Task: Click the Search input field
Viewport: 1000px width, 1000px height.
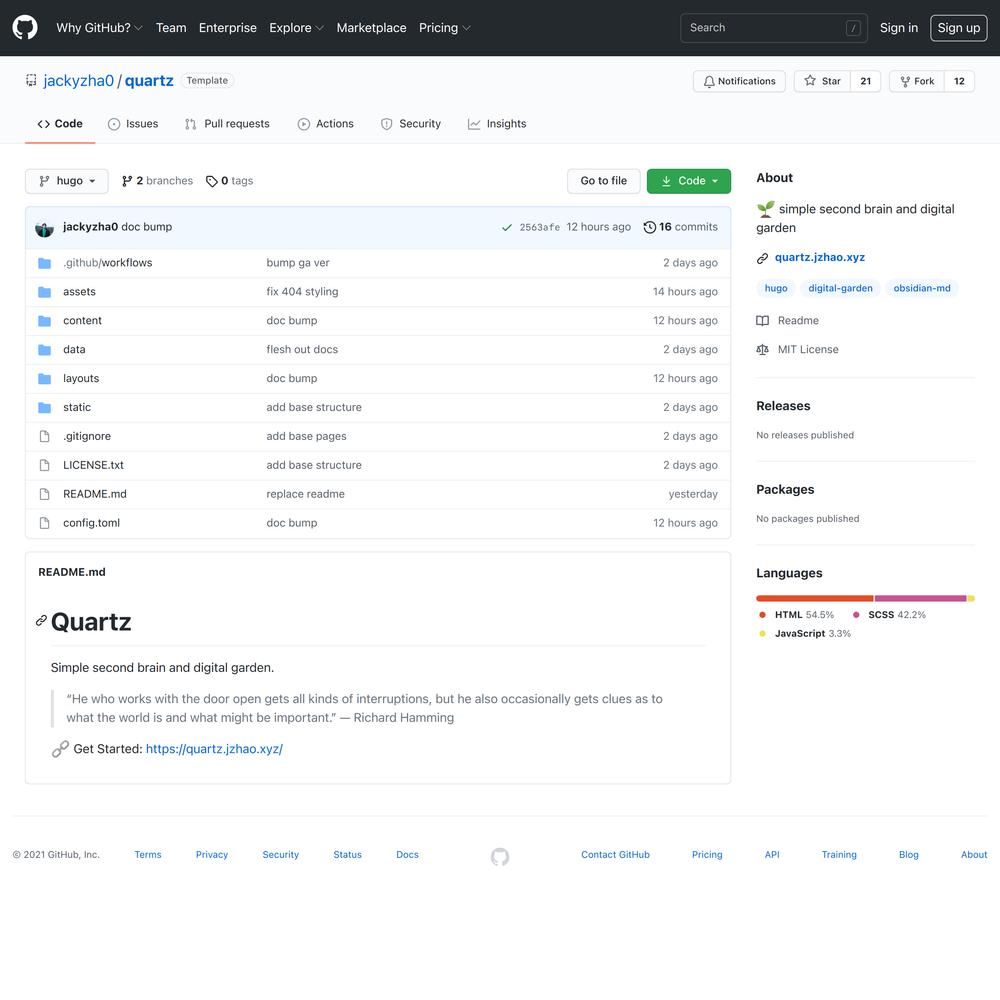Action: 774,27
